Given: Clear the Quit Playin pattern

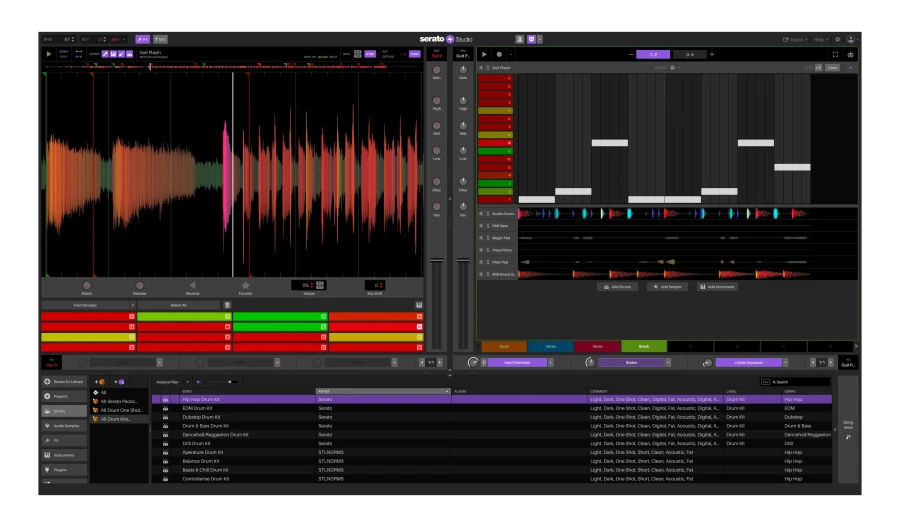Looking at the screenshot, I should point(832,68).
